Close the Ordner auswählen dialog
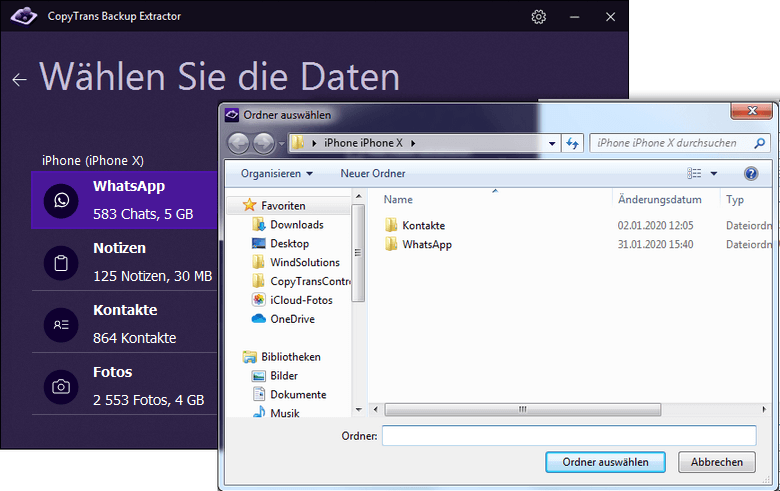This screenshot has height=491, width=780. pyautogui.click(x=752, y=110)
